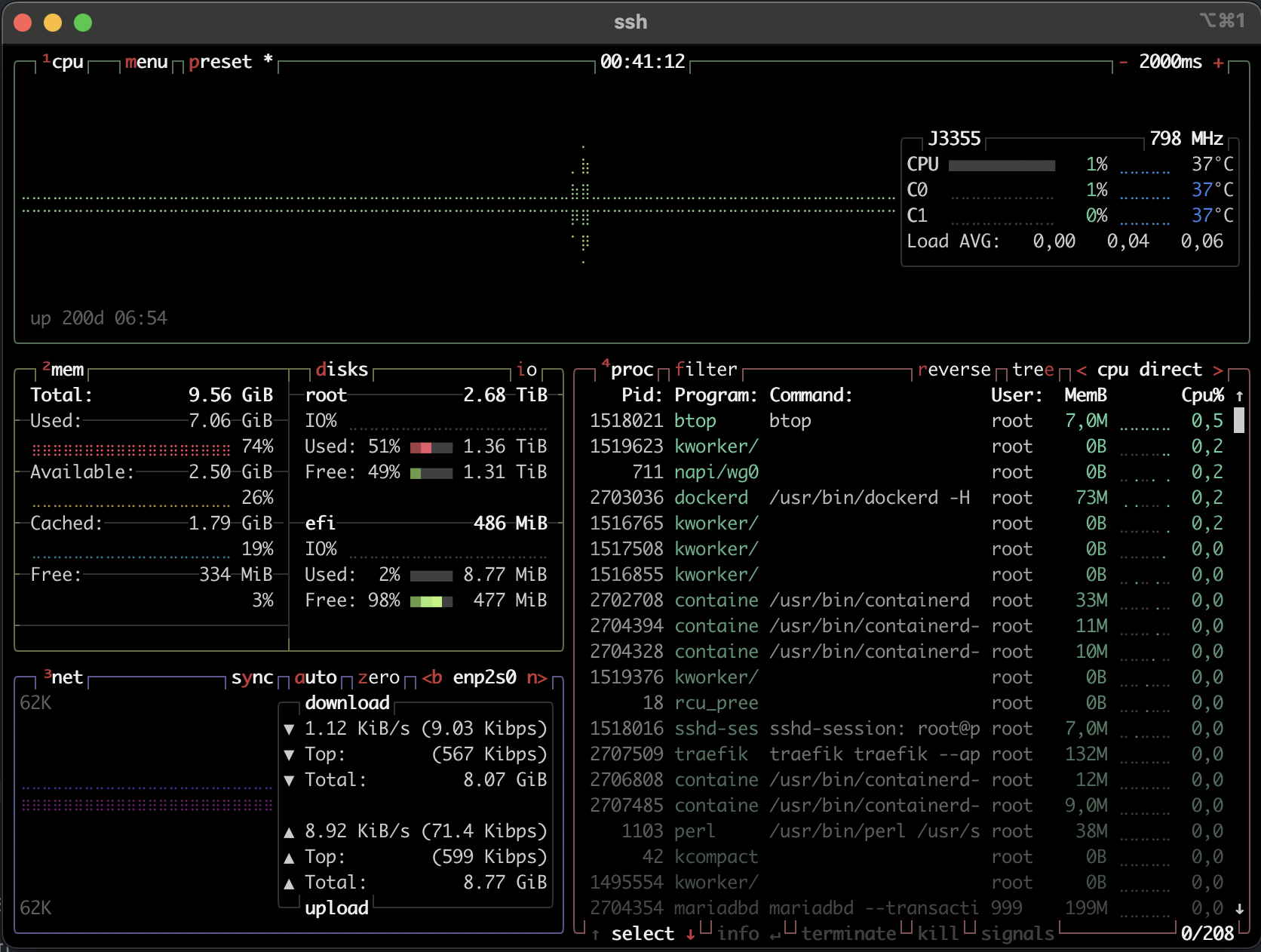The height and width of the screenshot is (952, 1261).
Task: Click the download speed 1.12 KiB/s
Action: (357, 729)
